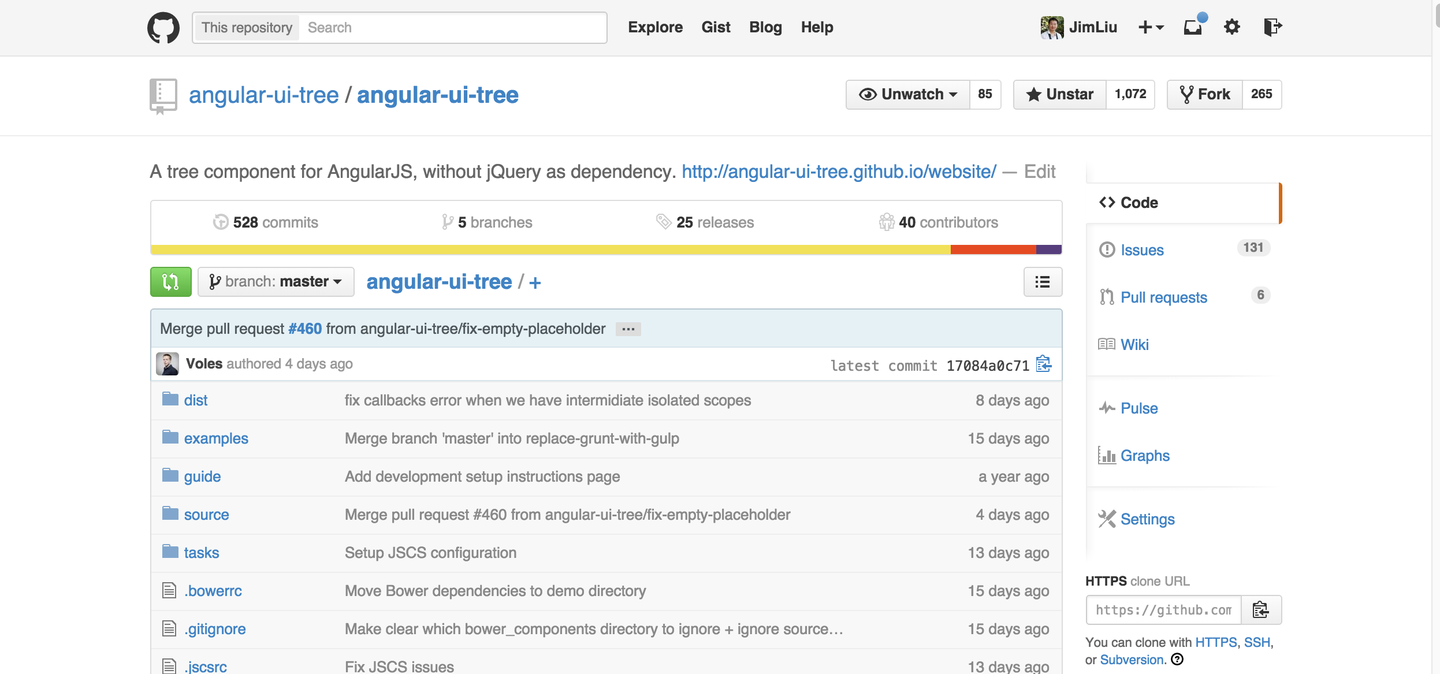The height and width of the screenshot is (674, 1440).
Task: Open the Unwatch dropdown
Action: pos(908,94)
